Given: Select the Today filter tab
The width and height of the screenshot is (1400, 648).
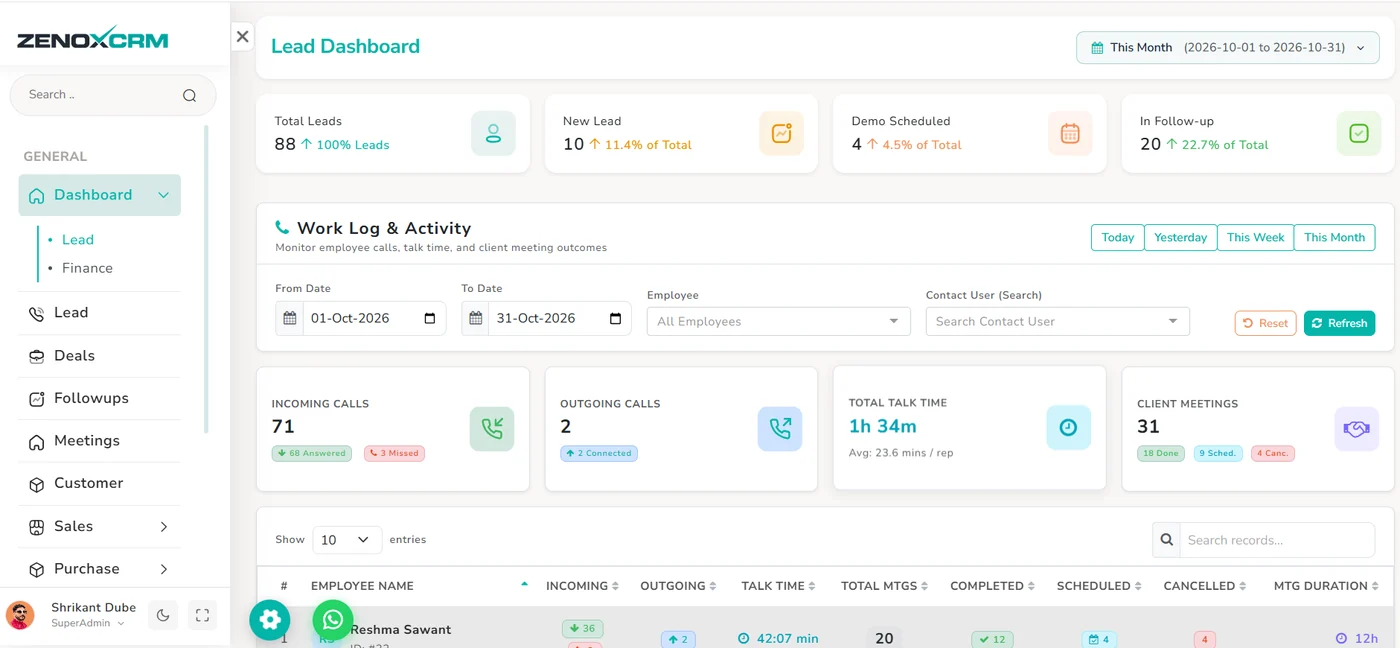Looking at the screenshot, I should point(1117,237).
